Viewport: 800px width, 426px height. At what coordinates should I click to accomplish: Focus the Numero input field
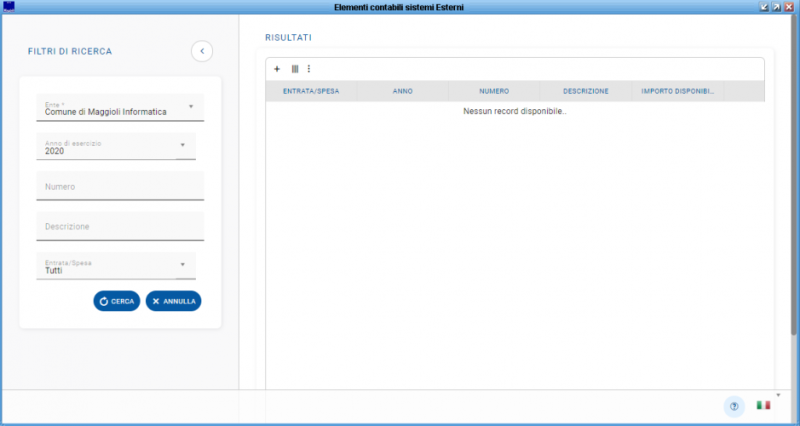point(120,186)
